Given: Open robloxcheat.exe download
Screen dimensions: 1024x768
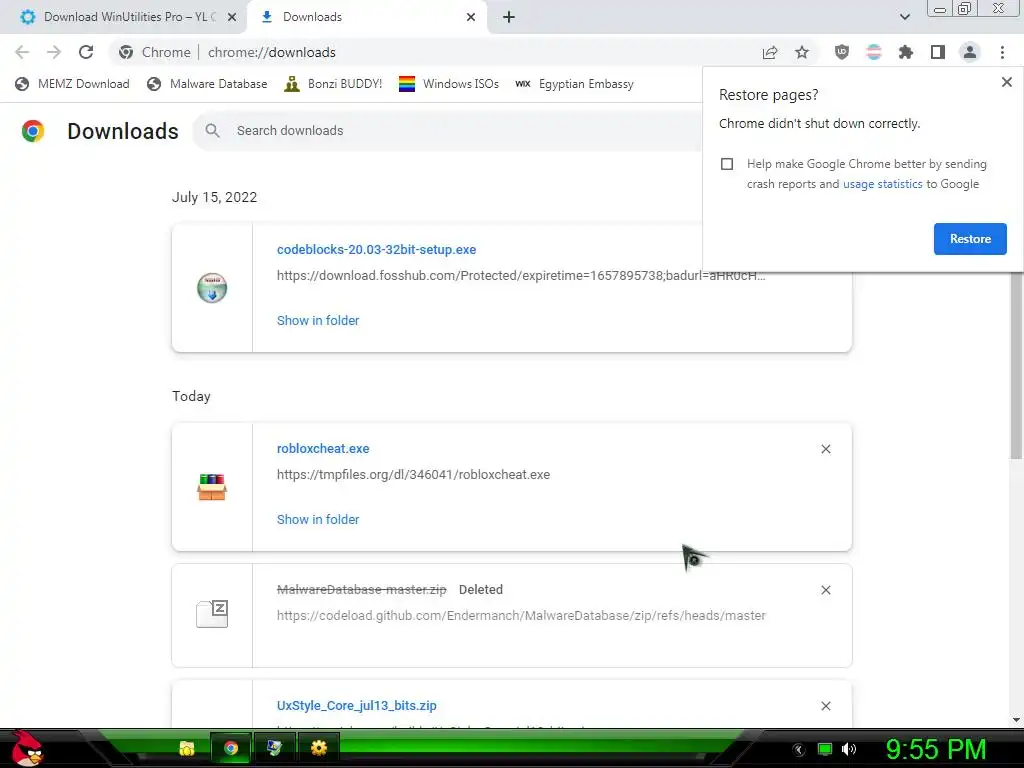Looking at the screenshot, I should (323, 449).
